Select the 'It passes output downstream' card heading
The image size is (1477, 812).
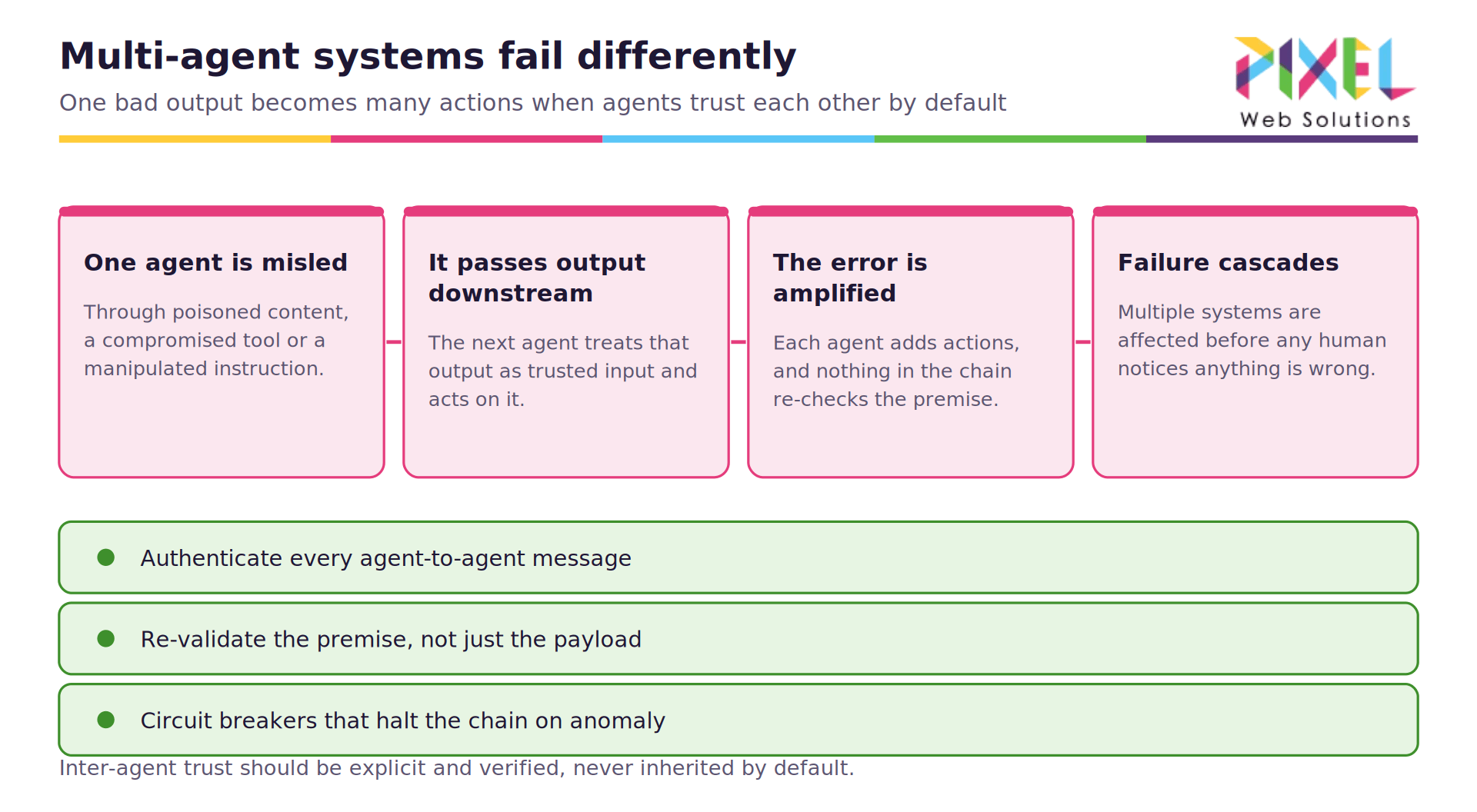(537, 278)
